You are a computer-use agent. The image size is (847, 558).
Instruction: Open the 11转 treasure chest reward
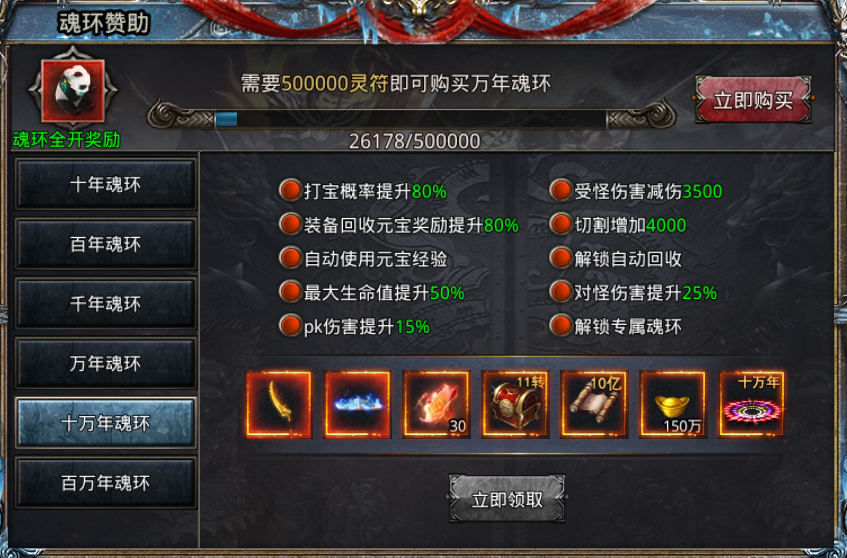[x=515, y=404]
